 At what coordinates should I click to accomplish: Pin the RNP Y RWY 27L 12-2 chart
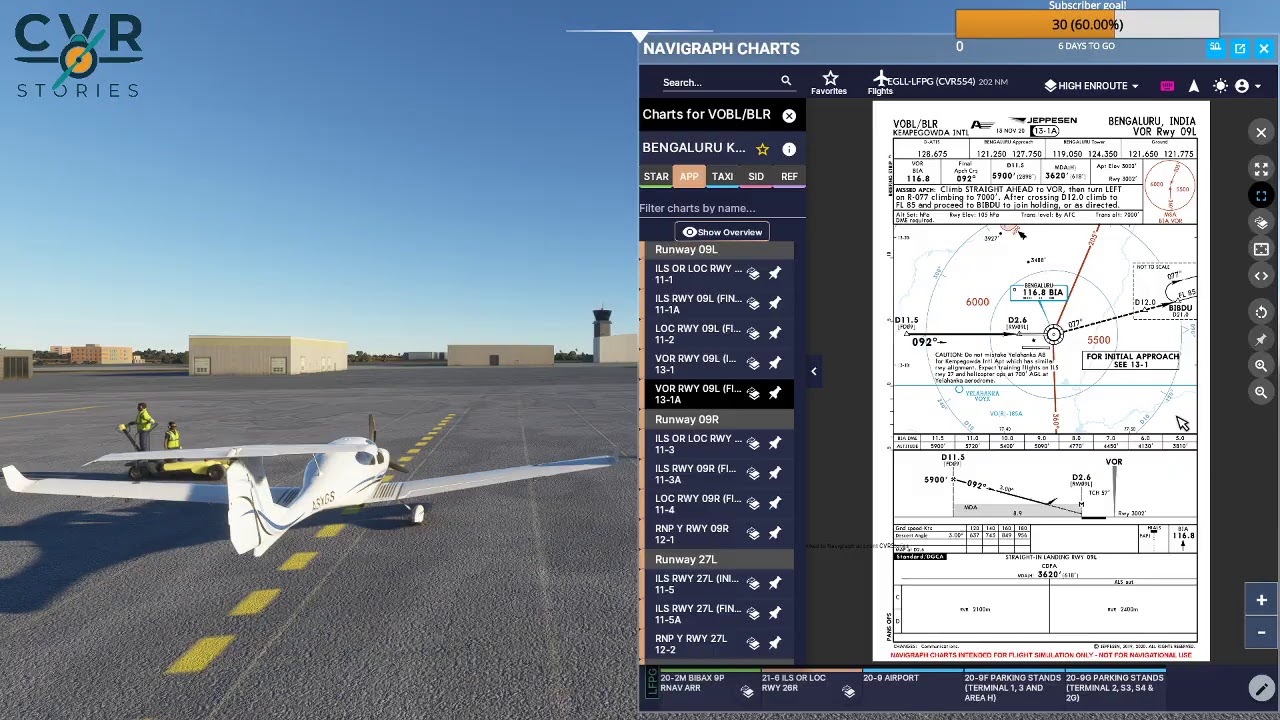pos(775,644)
